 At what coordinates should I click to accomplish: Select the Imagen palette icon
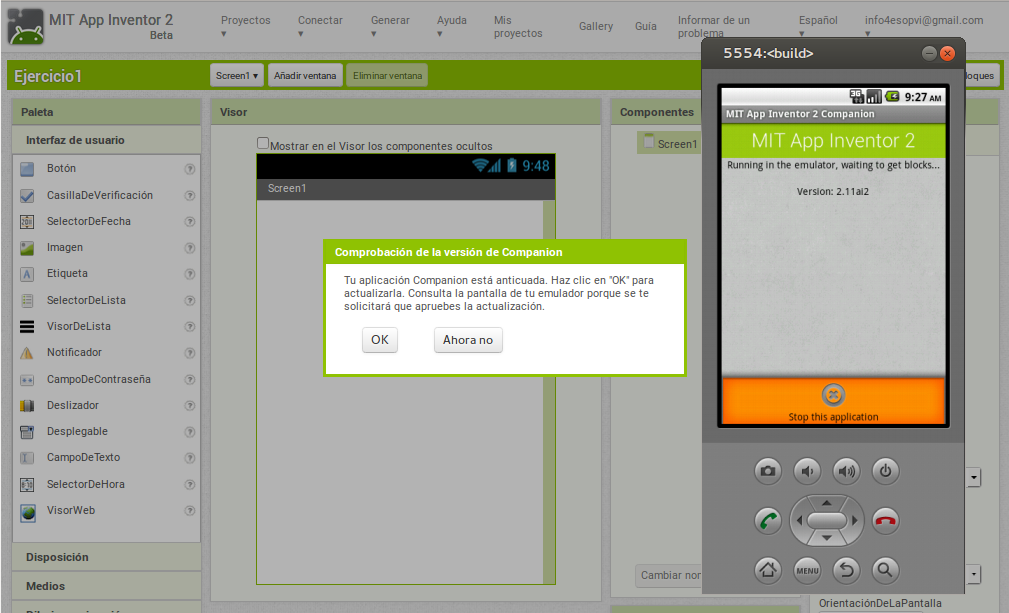(x=27, y=248)
